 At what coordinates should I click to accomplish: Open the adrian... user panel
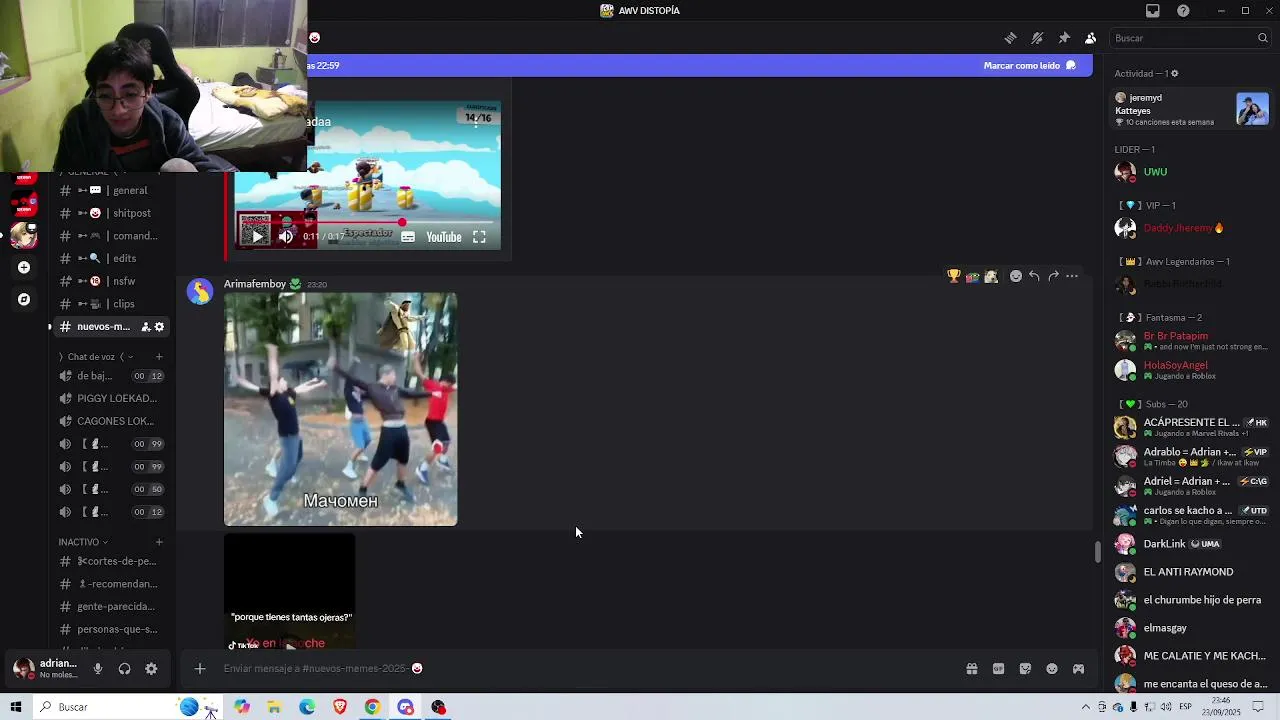(x=45, y=668)
